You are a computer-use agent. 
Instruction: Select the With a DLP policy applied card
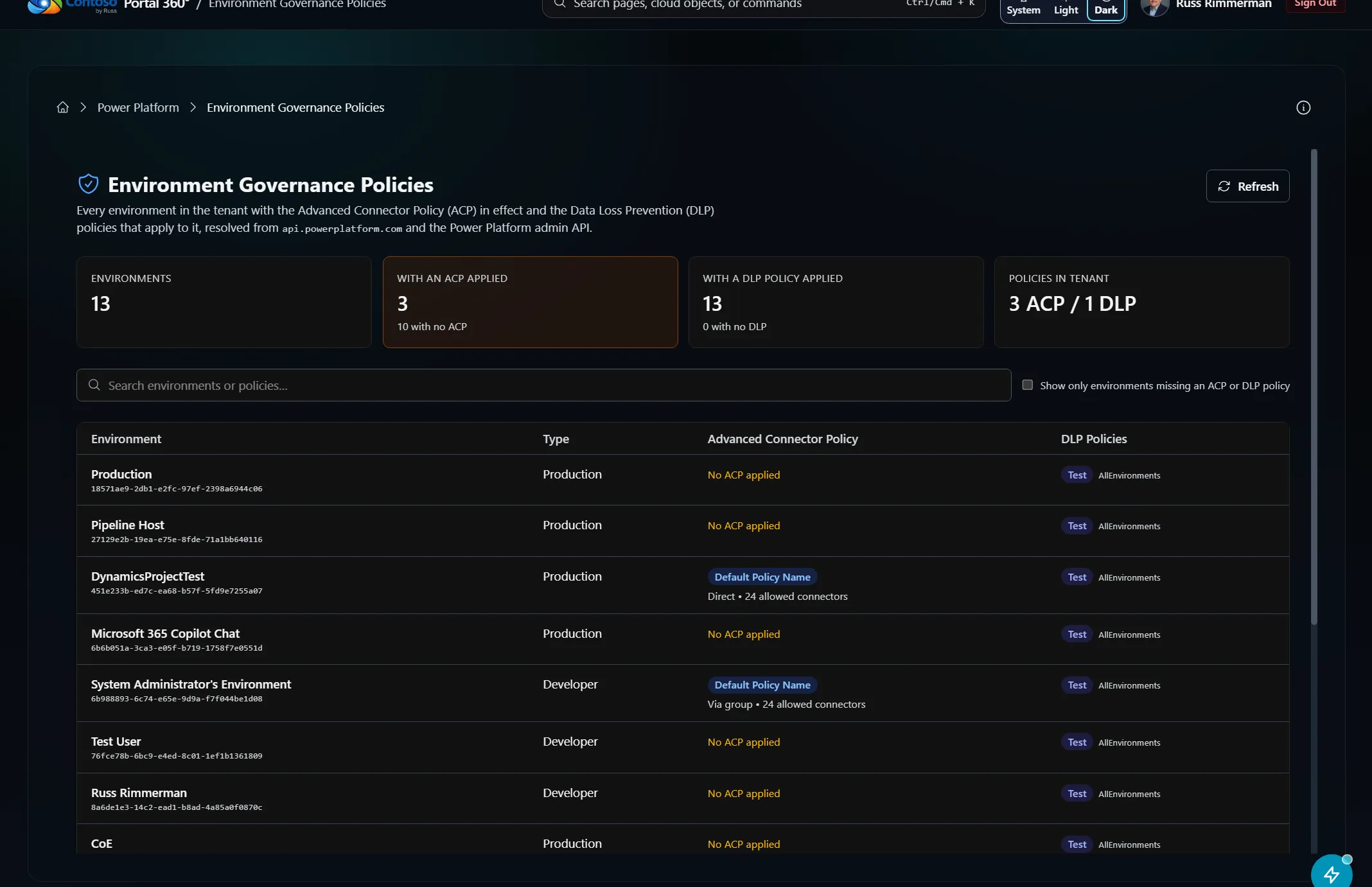coord(836,302)
